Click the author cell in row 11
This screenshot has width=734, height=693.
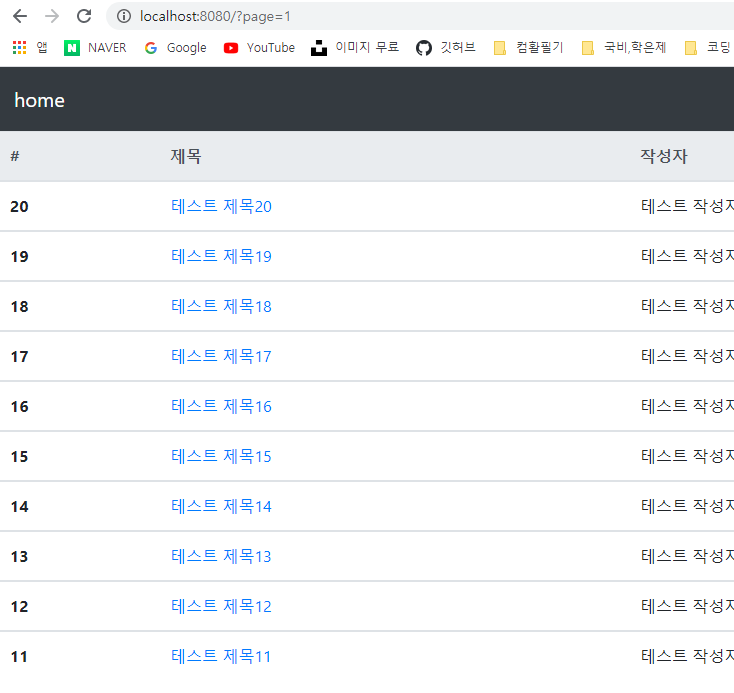(687, 656)
